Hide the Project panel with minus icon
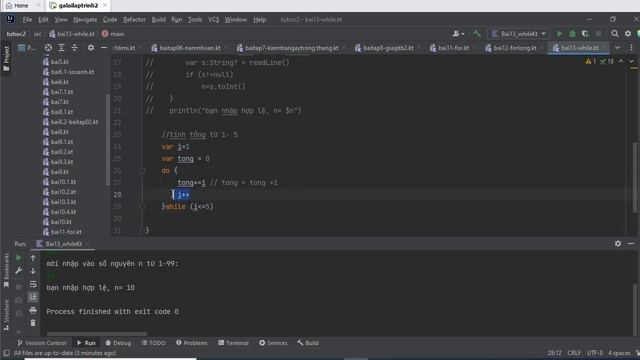The width and height of the screenshot is (640, 360). pyautogui.click(x=104, y=48)
